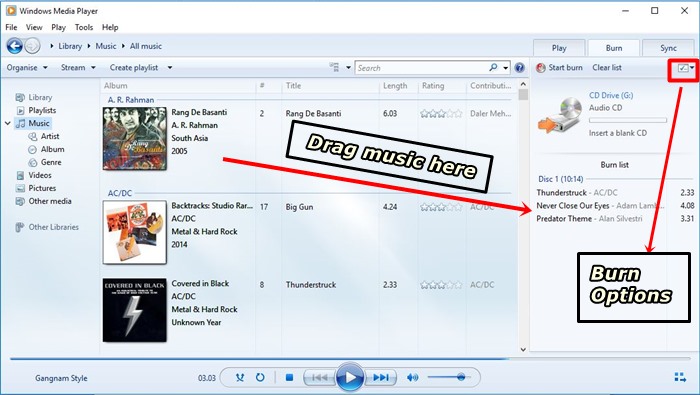Switch to the Sync tab
This screenshot has height=395, width=700.
point(668,48)
